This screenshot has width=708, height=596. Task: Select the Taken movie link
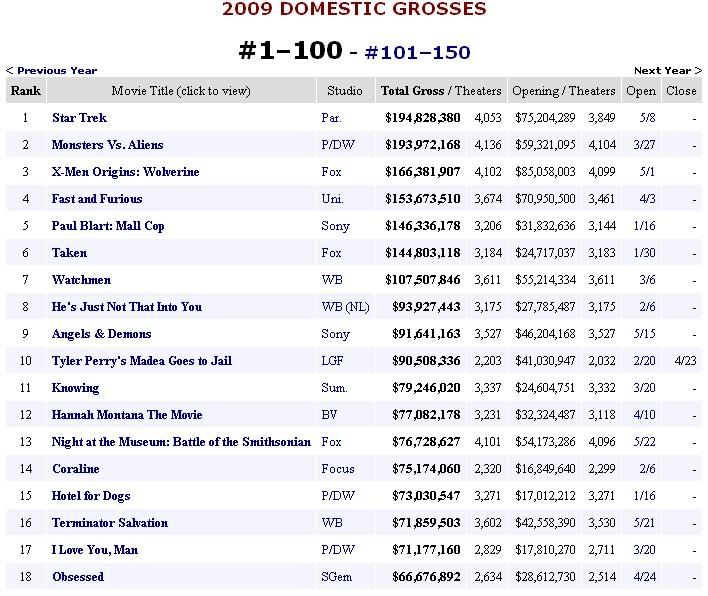[x=69, y=253]
